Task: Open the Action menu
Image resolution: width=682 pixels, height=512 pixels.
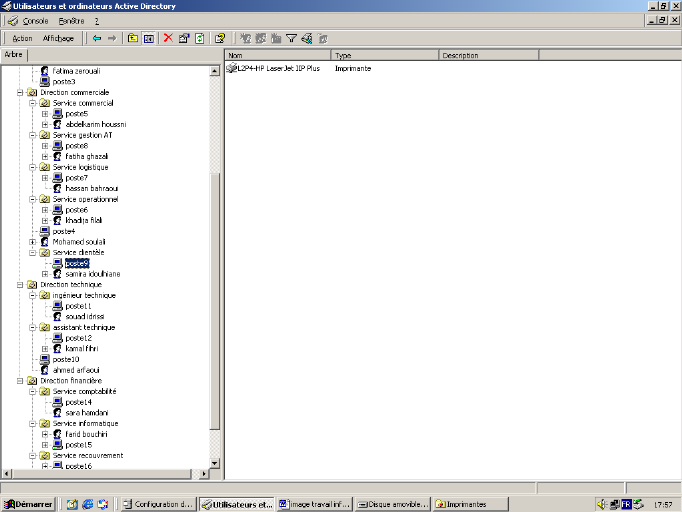Action: (22, 38)
